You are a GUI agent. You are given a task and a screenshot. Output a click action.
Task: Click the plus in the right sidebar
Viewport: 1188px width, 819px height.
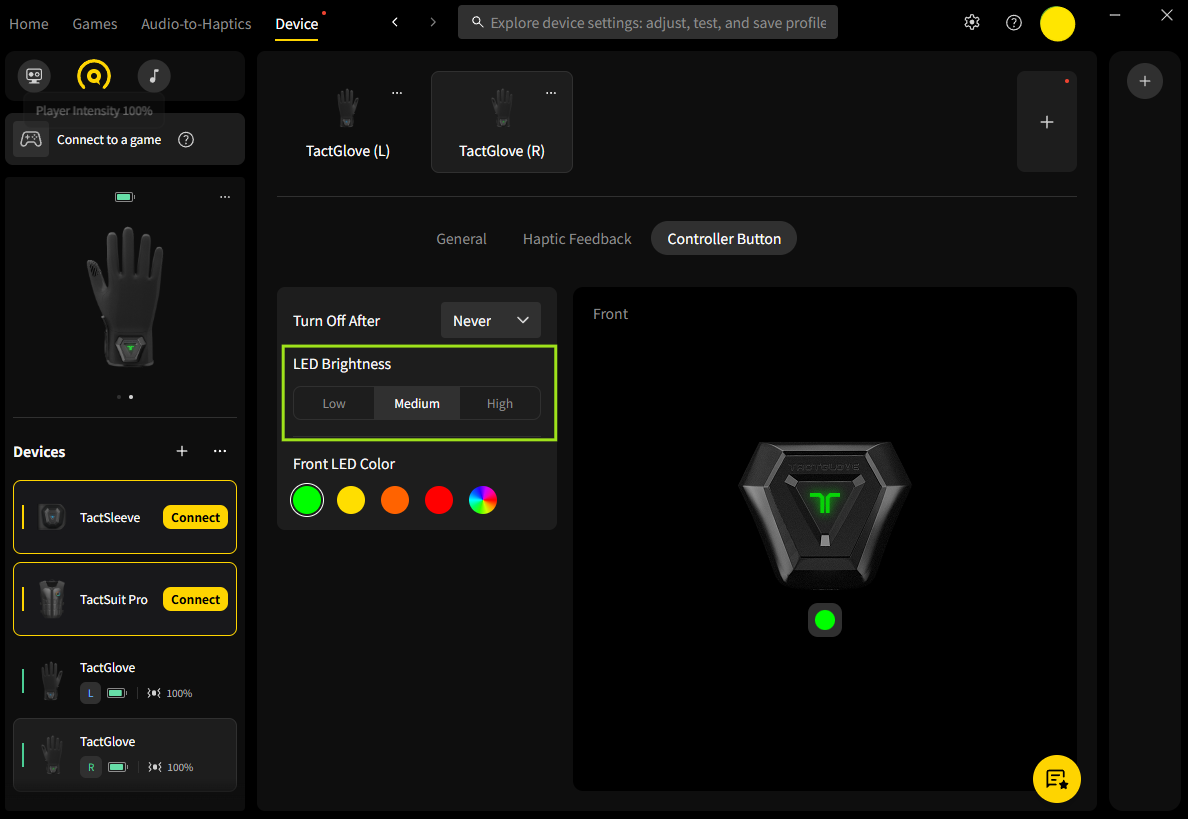click(x=1145, y=81)
